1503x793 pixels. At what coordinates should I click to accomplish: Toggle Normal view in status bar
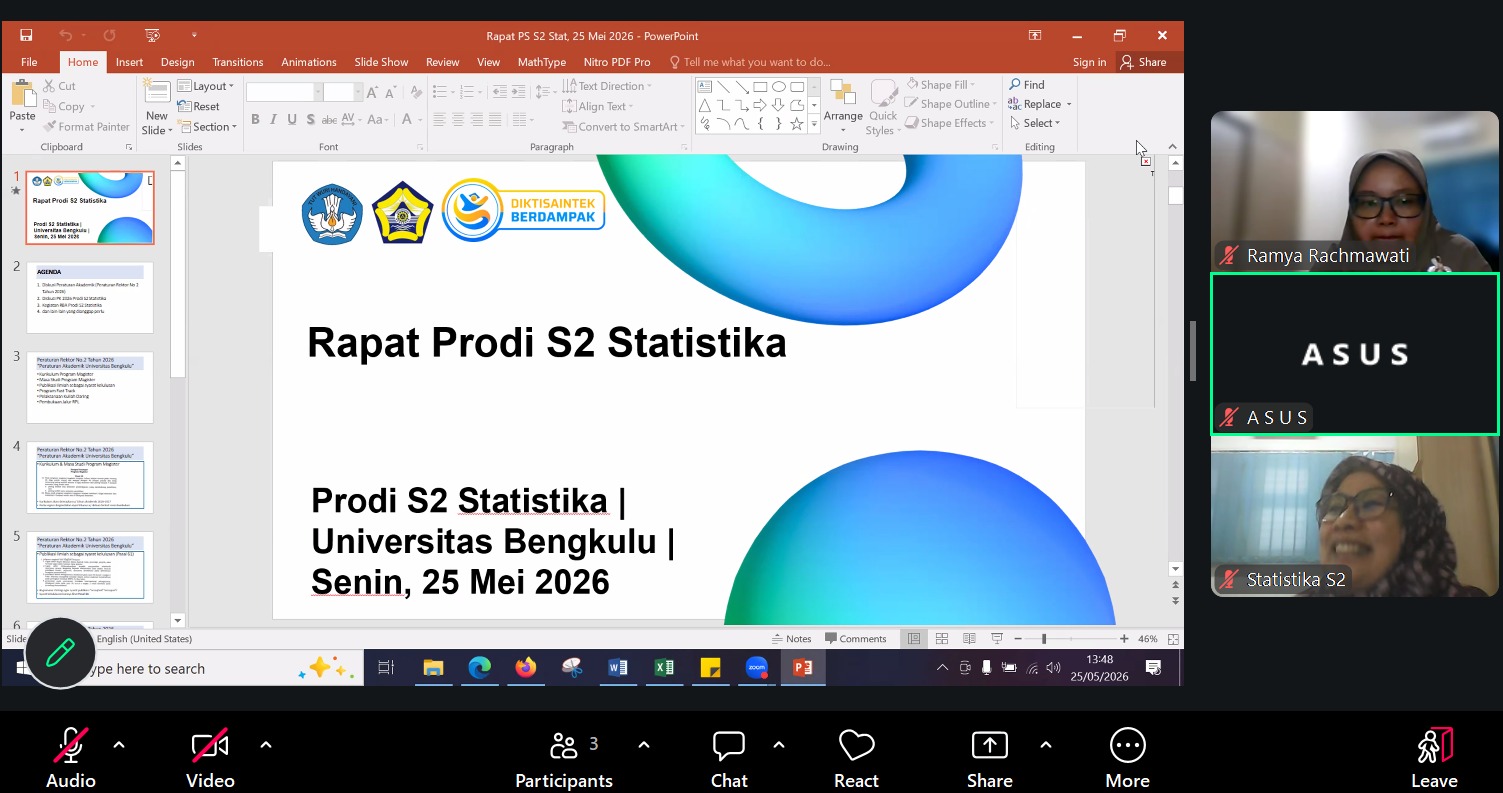[913, 638]
